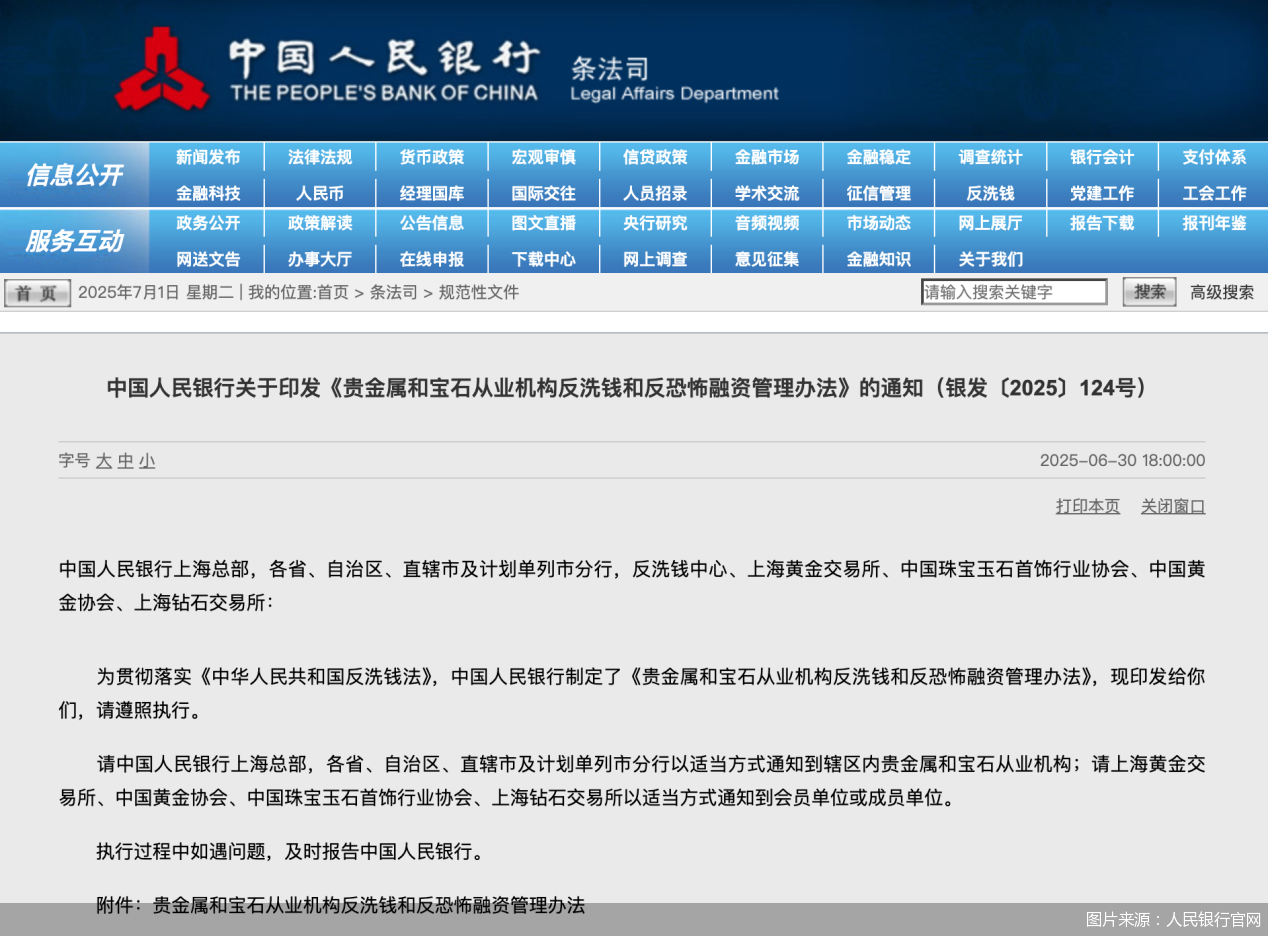Image resolution: width=1268 pixels, height=936 pixels.
Task: Go to 图文直播 section
Action: coord(544,223)
